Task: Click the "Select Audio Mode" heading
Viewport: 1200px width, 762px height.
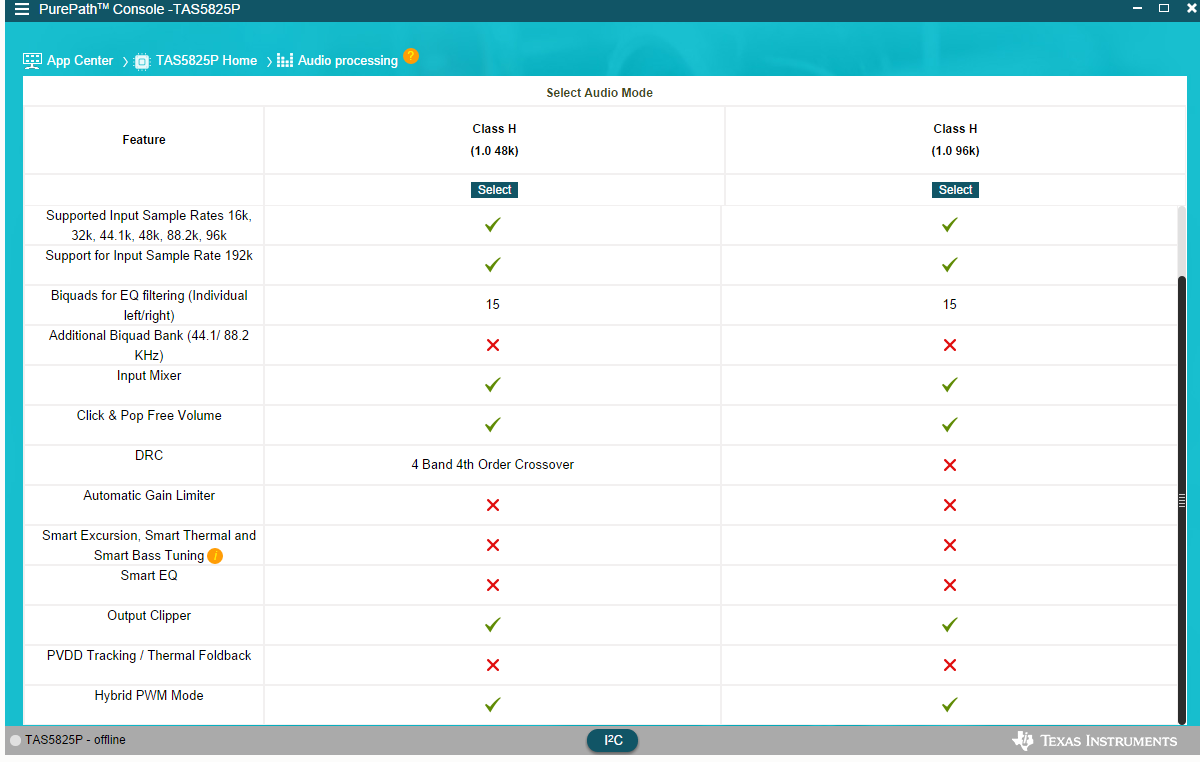Action: (600, 93)
